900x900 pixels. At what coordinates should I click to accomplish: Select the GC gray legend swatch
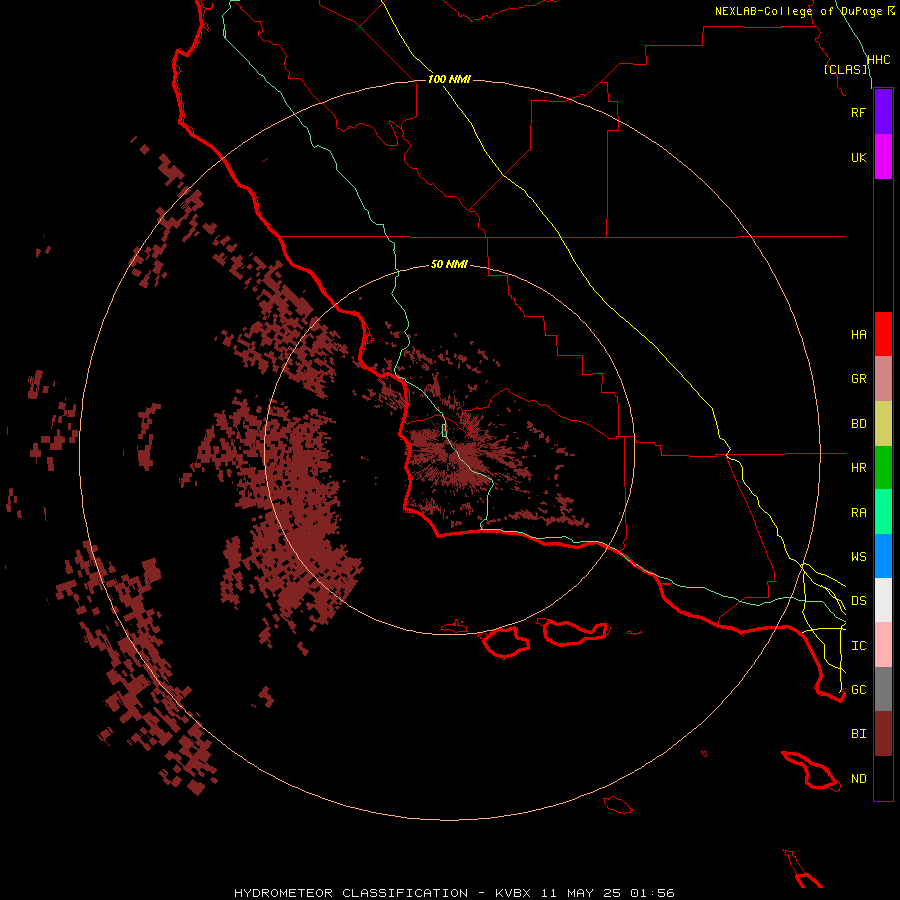pyautogui.click(x=883, y=689)
